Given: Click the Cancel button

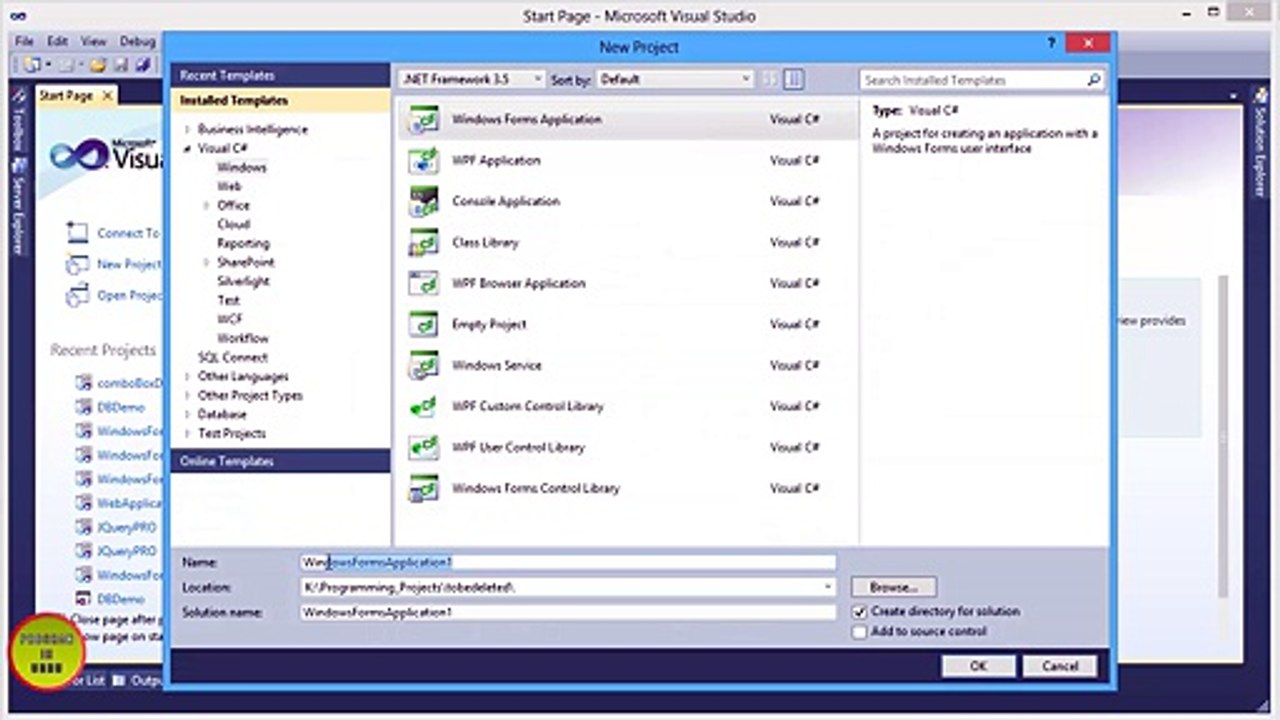Looking at the screenshot, I should point(1059,666).
